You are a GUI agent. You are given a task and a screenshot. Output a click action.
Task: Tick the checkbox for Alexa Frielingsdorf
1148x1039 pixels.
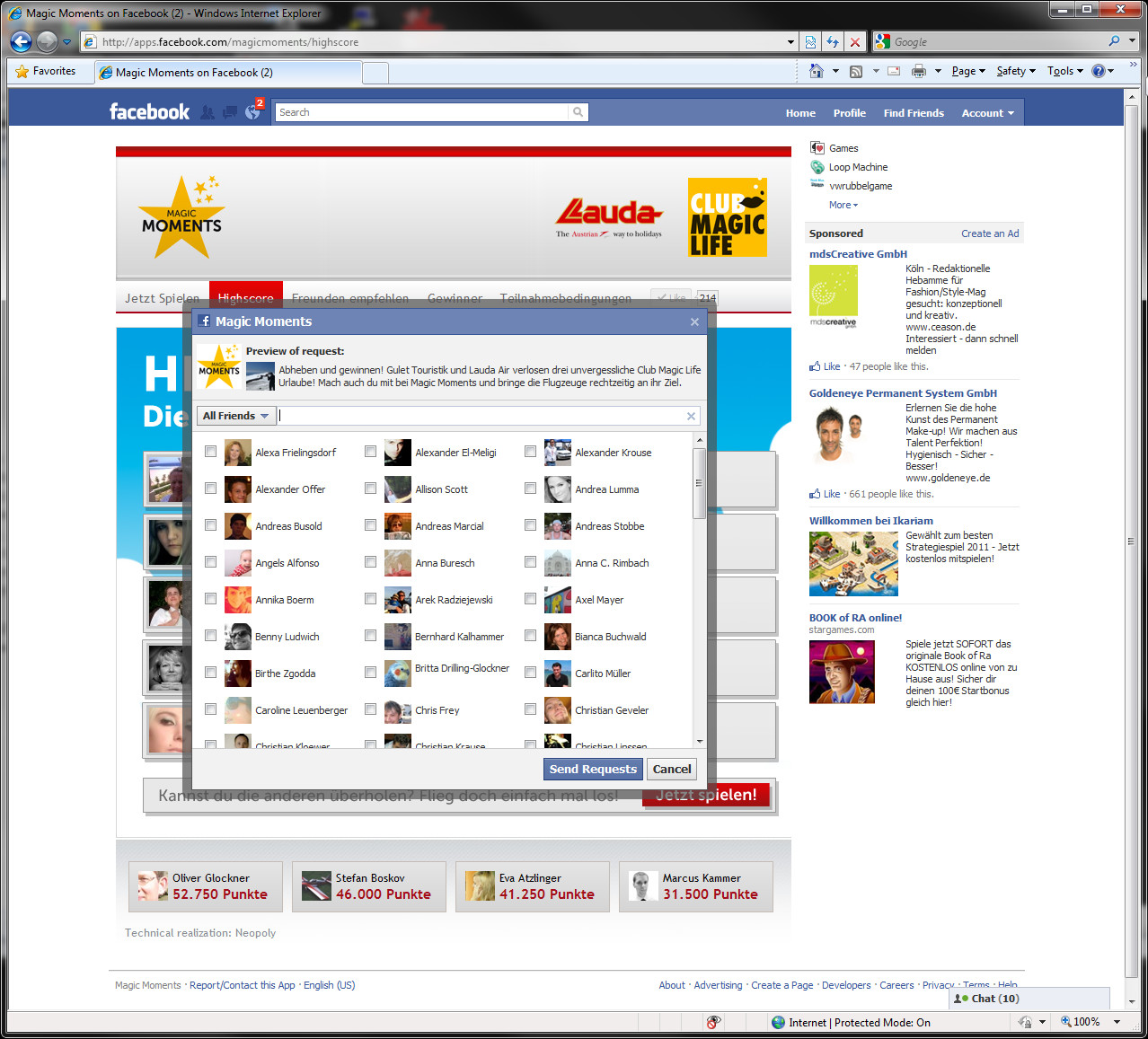pyautogui.click(x=210, y=452)
